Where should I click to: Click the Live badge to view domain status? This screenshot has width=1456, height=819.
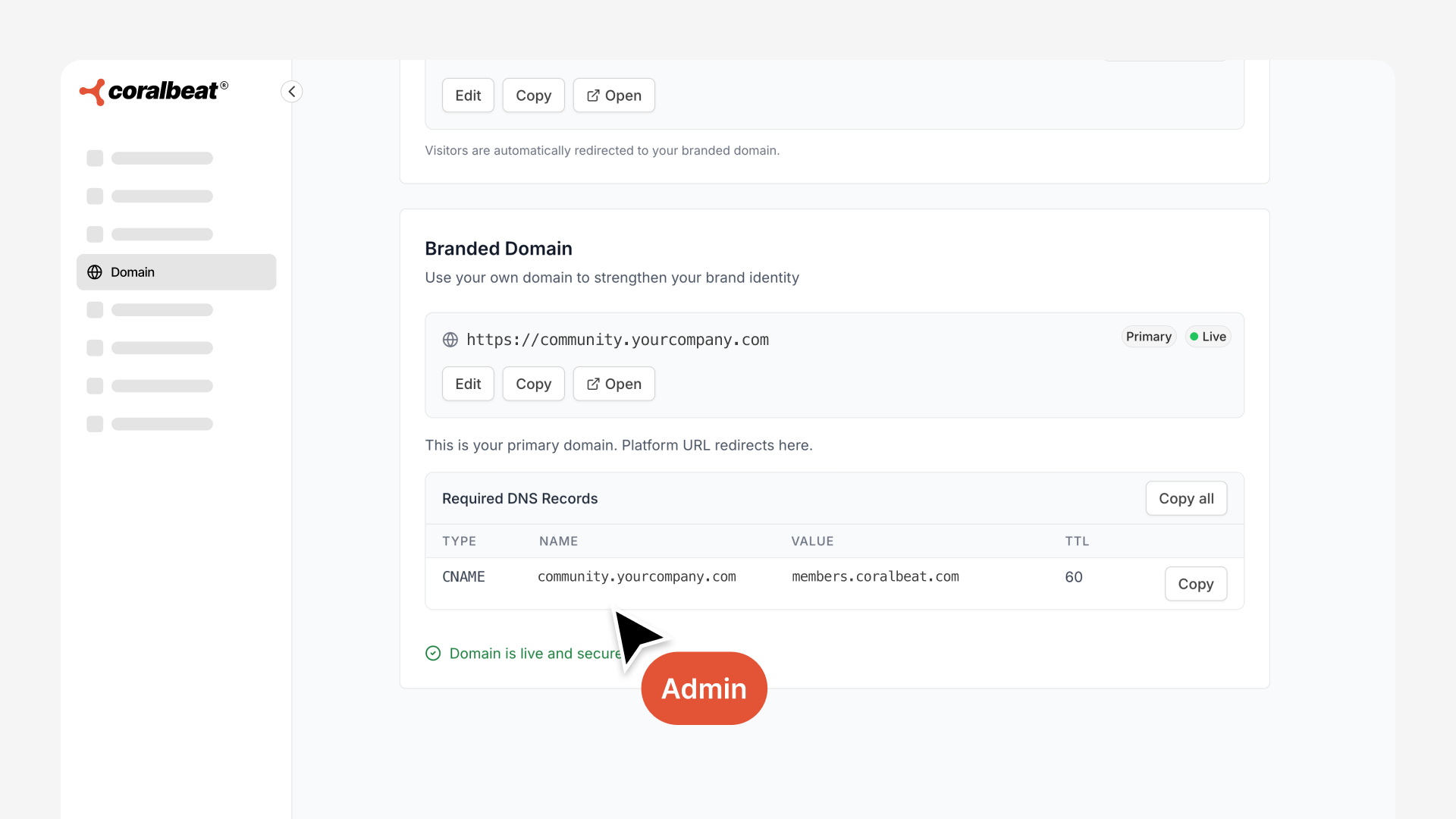[x=1207, y=336]
